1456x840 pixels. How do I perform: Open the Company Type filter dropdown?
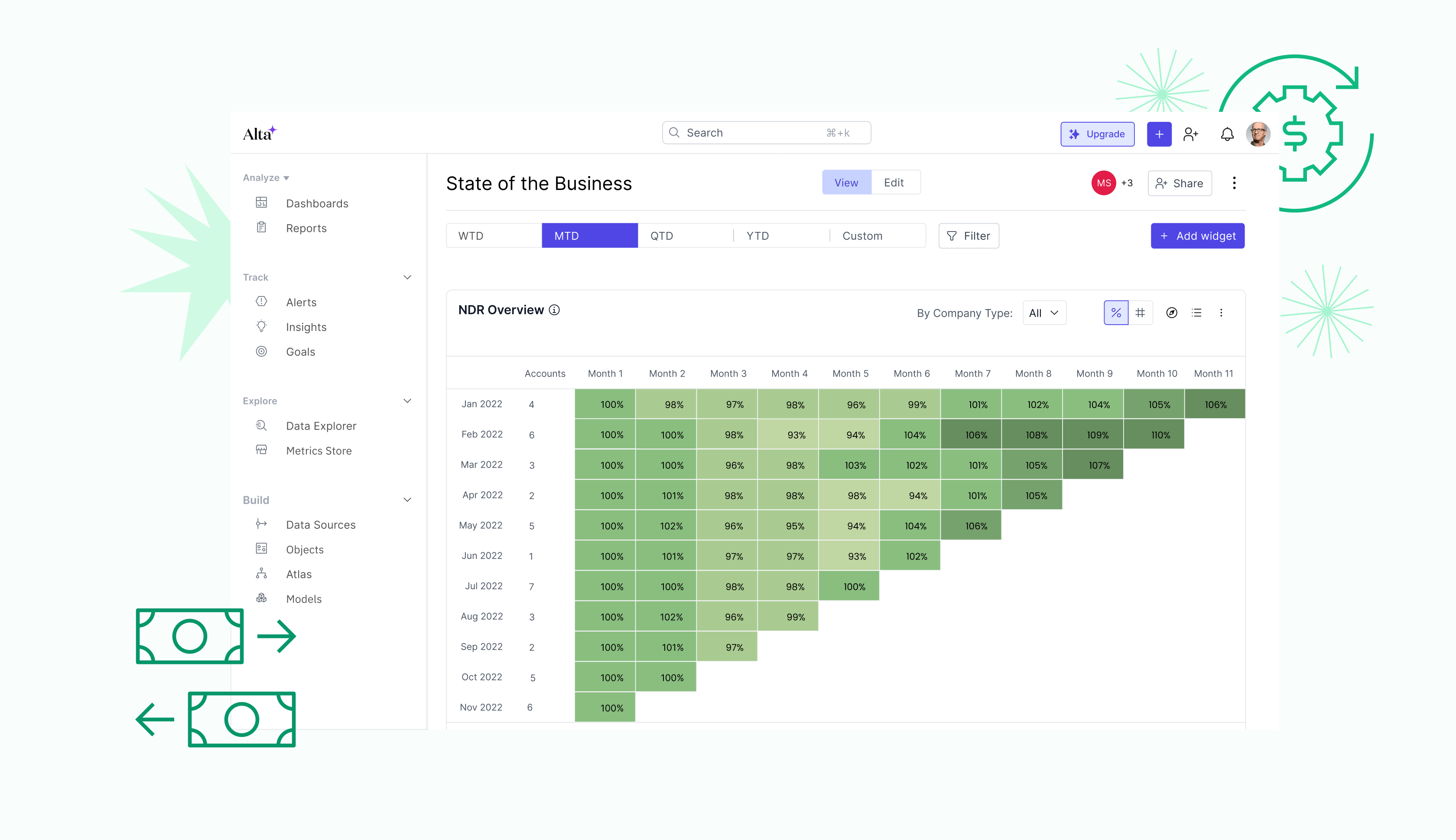1044,313
